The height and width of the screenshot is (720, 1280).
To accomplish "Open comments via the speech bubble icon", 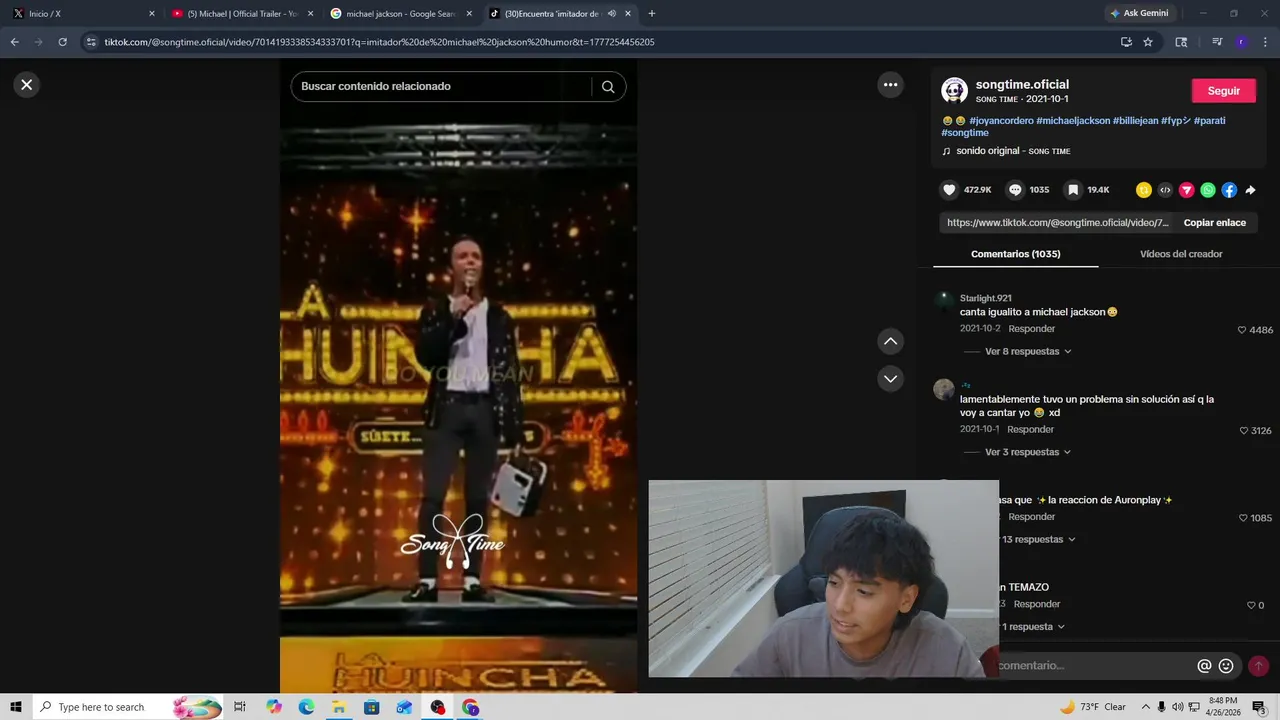I will 1015,190.
